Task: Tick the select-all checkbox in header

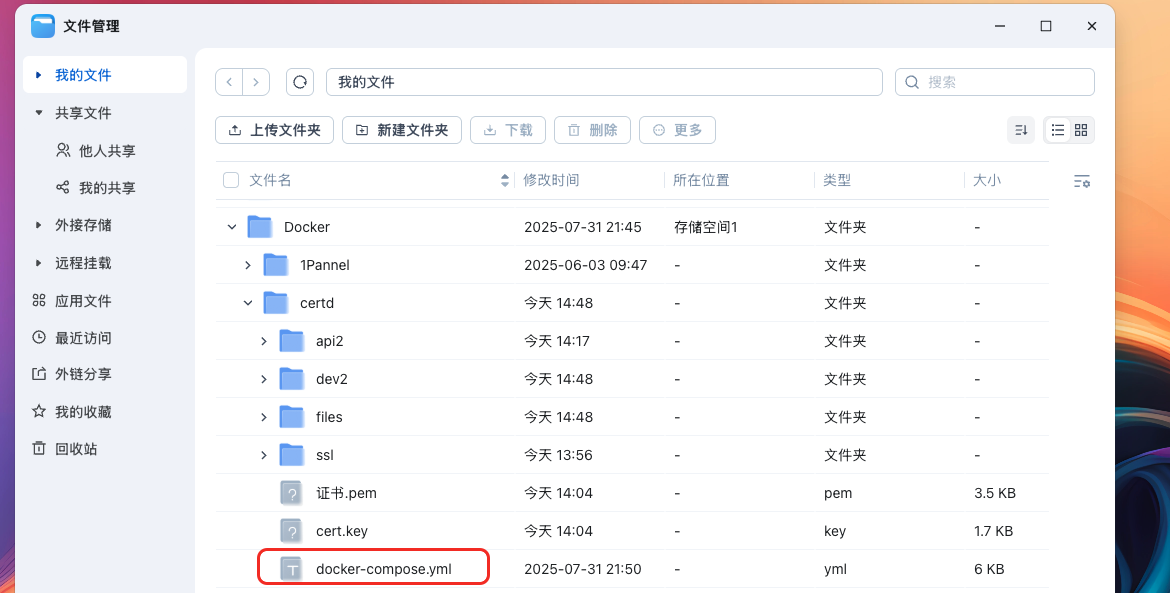Action: (x=231, y=180)
